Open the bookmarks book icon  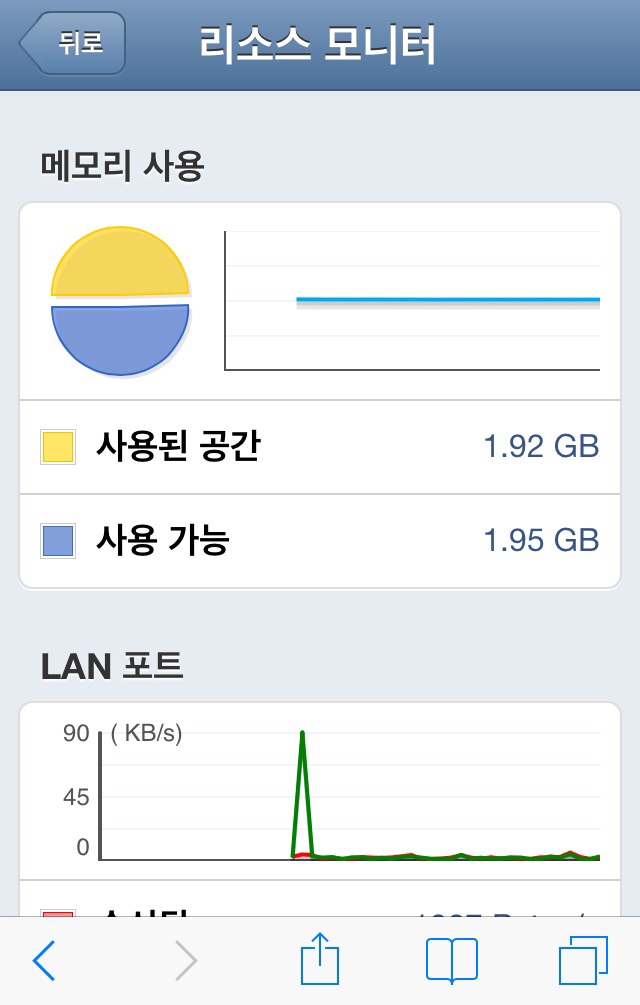[452, 959]
